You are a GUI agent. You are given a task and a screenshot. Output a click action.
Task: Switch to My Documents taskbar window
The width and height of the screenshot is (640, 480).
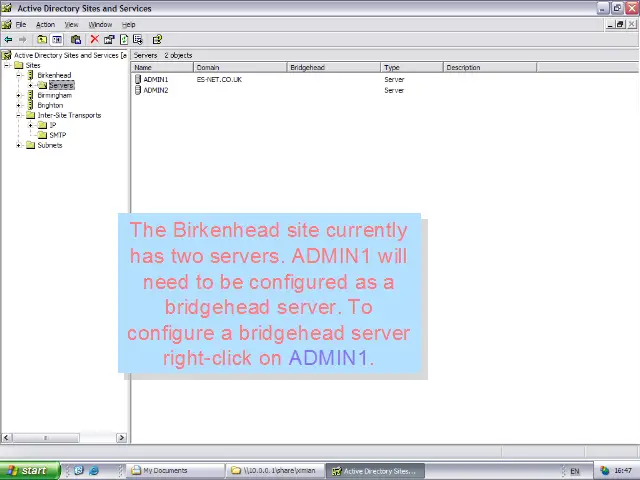(176, 471)
